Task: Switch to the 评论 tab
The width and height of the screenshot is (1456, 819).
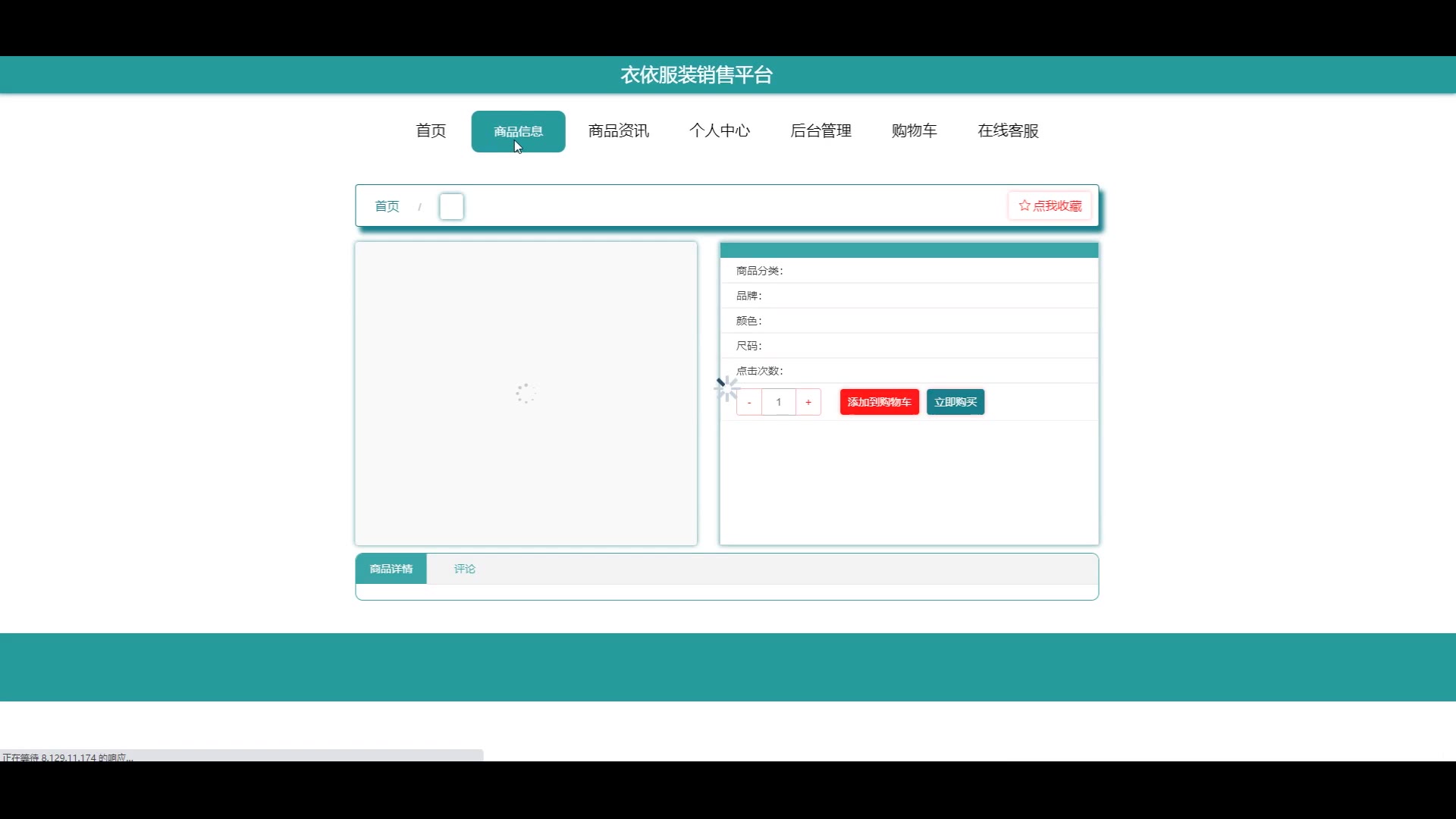Action: 465,569
